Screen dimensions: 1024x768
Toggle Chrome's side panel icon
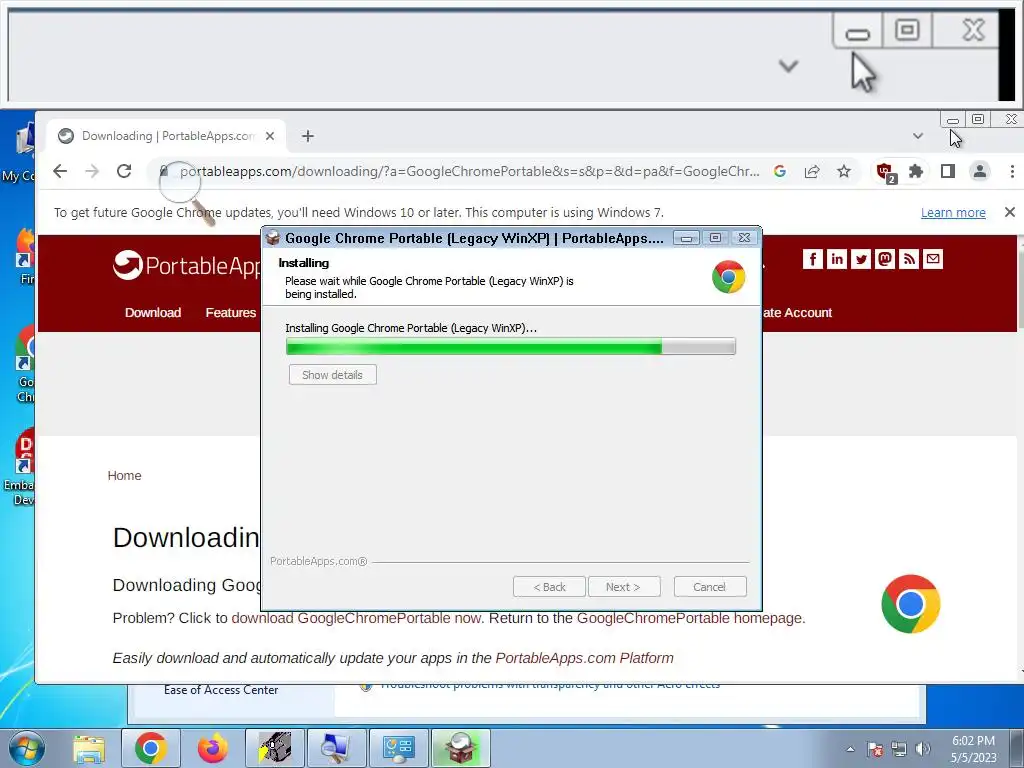coord(948,171)
